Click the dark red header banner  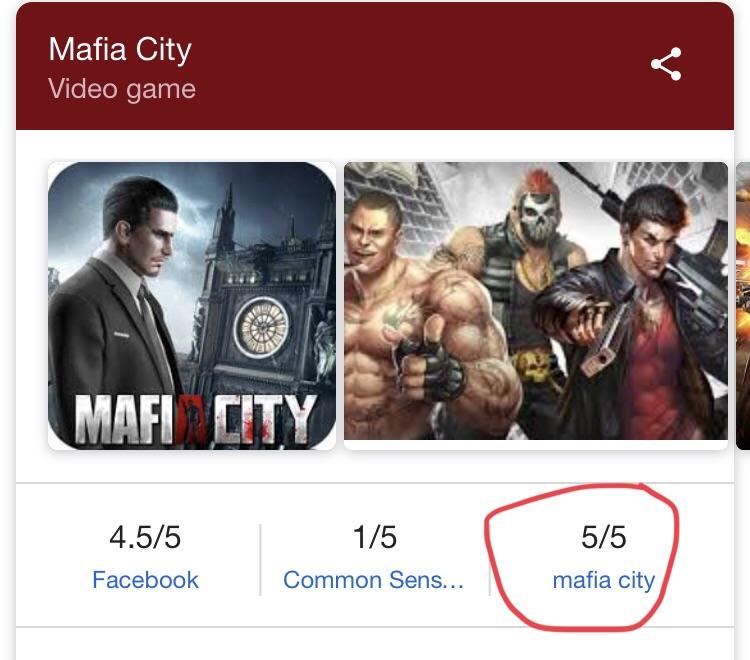pos(375,66)
